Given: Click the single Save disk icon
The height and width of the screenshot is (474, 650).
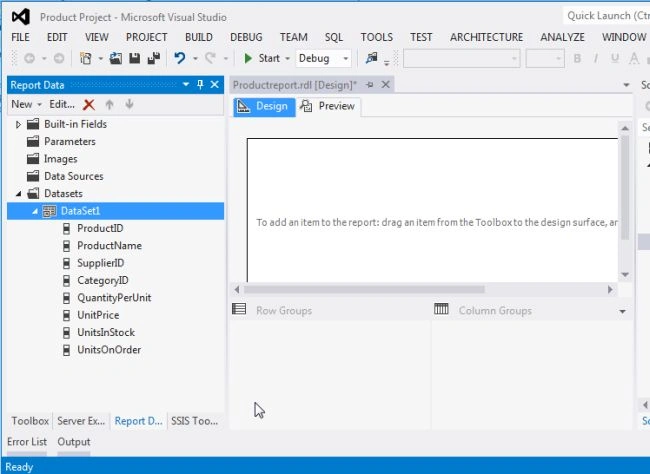Looking at the screenshot, I should pyautogui.click(x=134, y=58).
